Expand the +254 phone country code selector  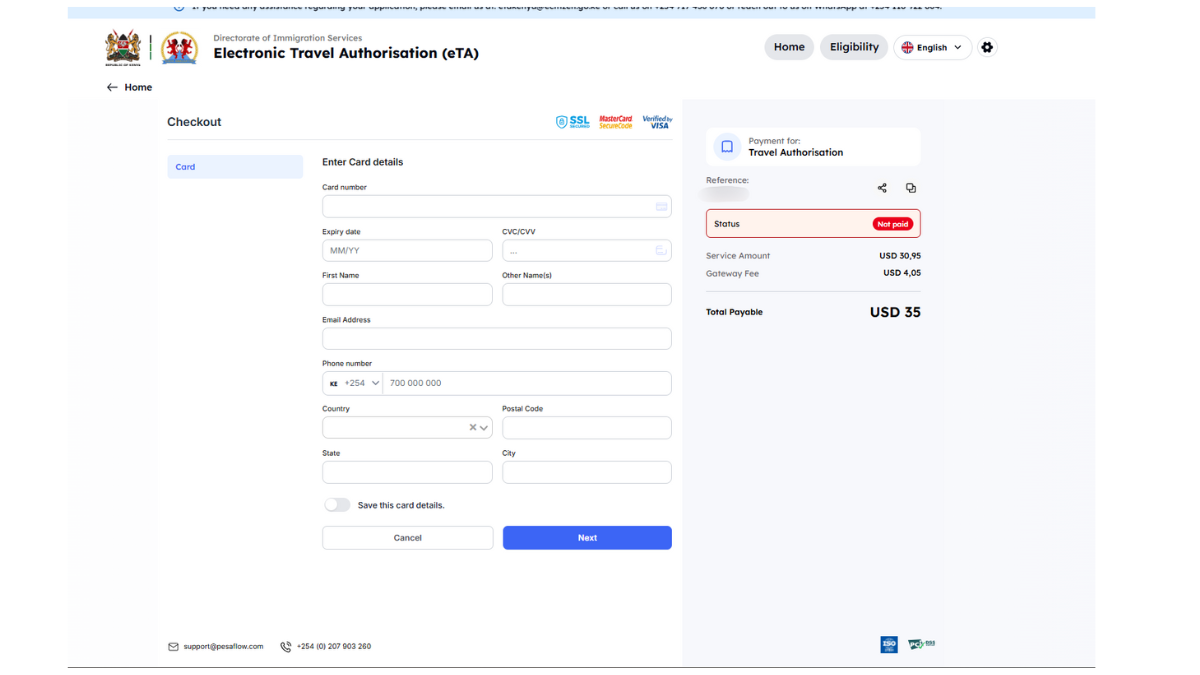pyautogui.click(x=353, y=383)
